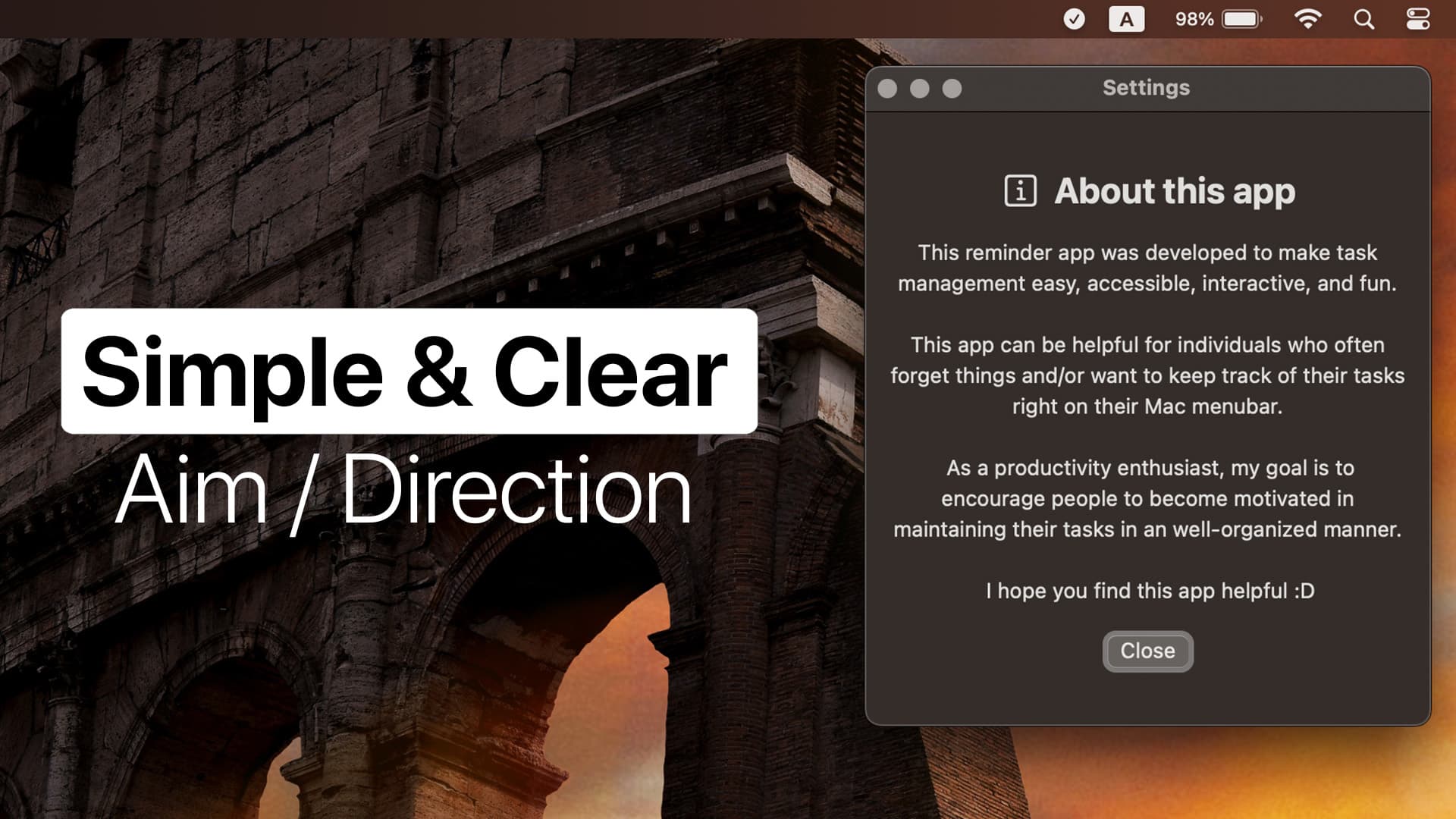Screen dimensions: 1456x819
Task: Click the "As a productivity enthusiast" paragraph
Action: coord(1147,498)
